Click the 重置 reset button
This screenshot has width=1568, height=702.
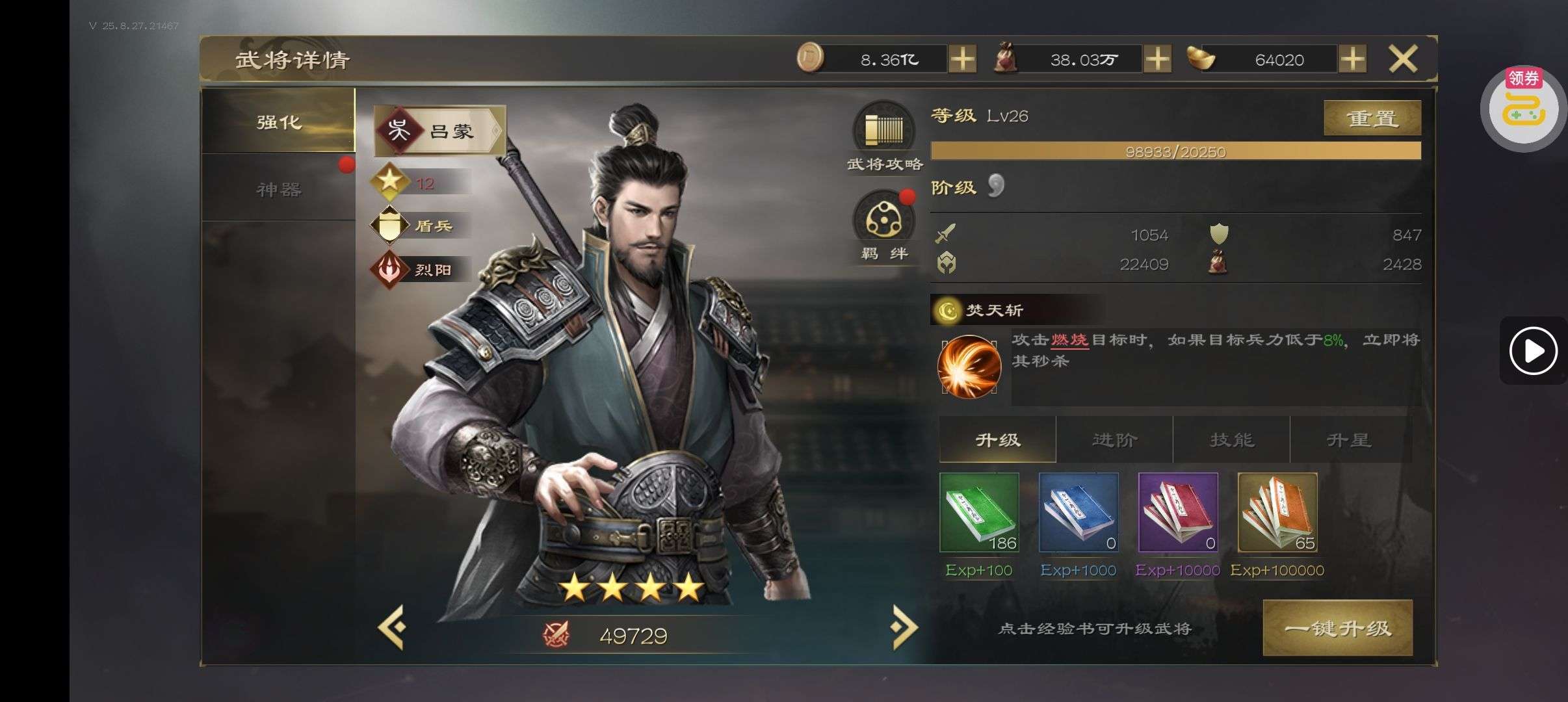coord(1372,118)
